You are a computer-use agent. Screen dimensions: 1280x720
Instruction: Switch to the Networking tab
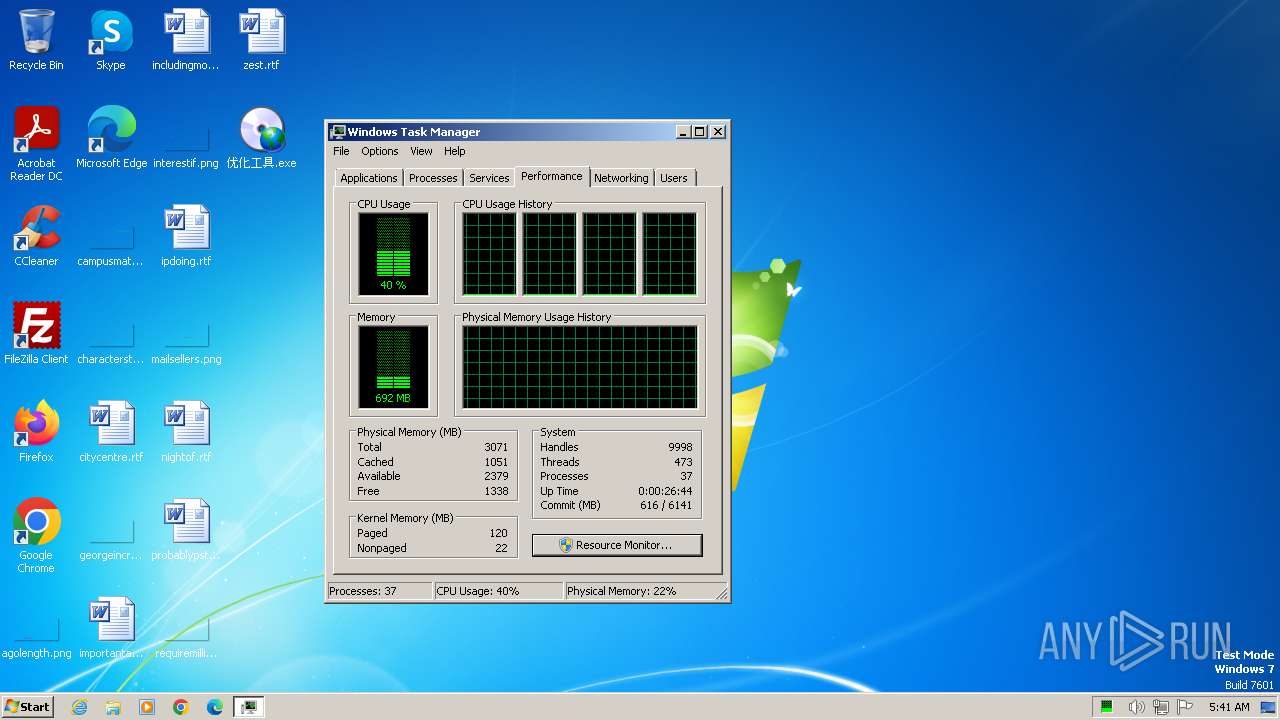pos(621,178)
